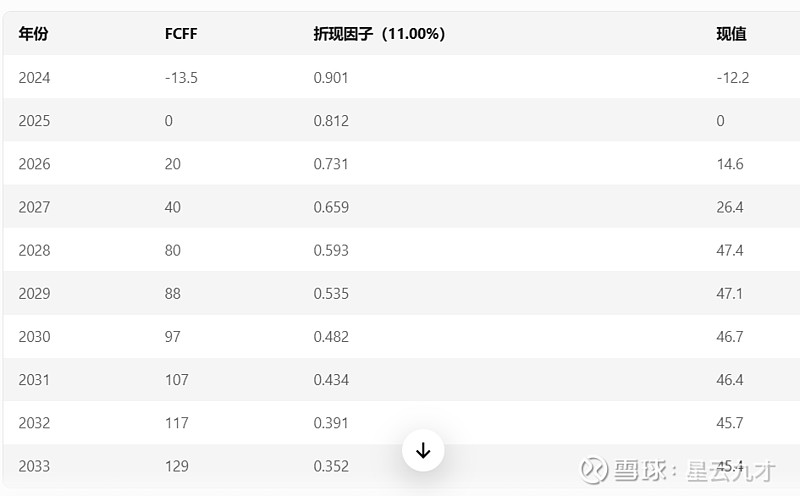The width and height of the screenshot is (800, 496).
Task: Select the FCFF column header
Action: click(x=181, y=34)
